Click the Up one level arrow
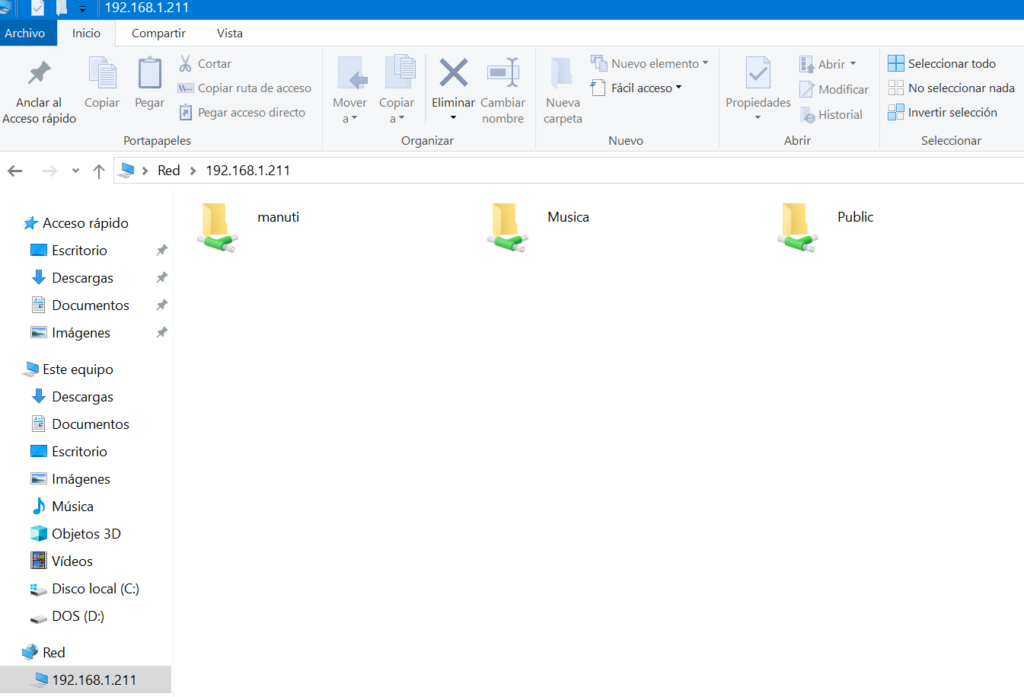 point(99,171)
